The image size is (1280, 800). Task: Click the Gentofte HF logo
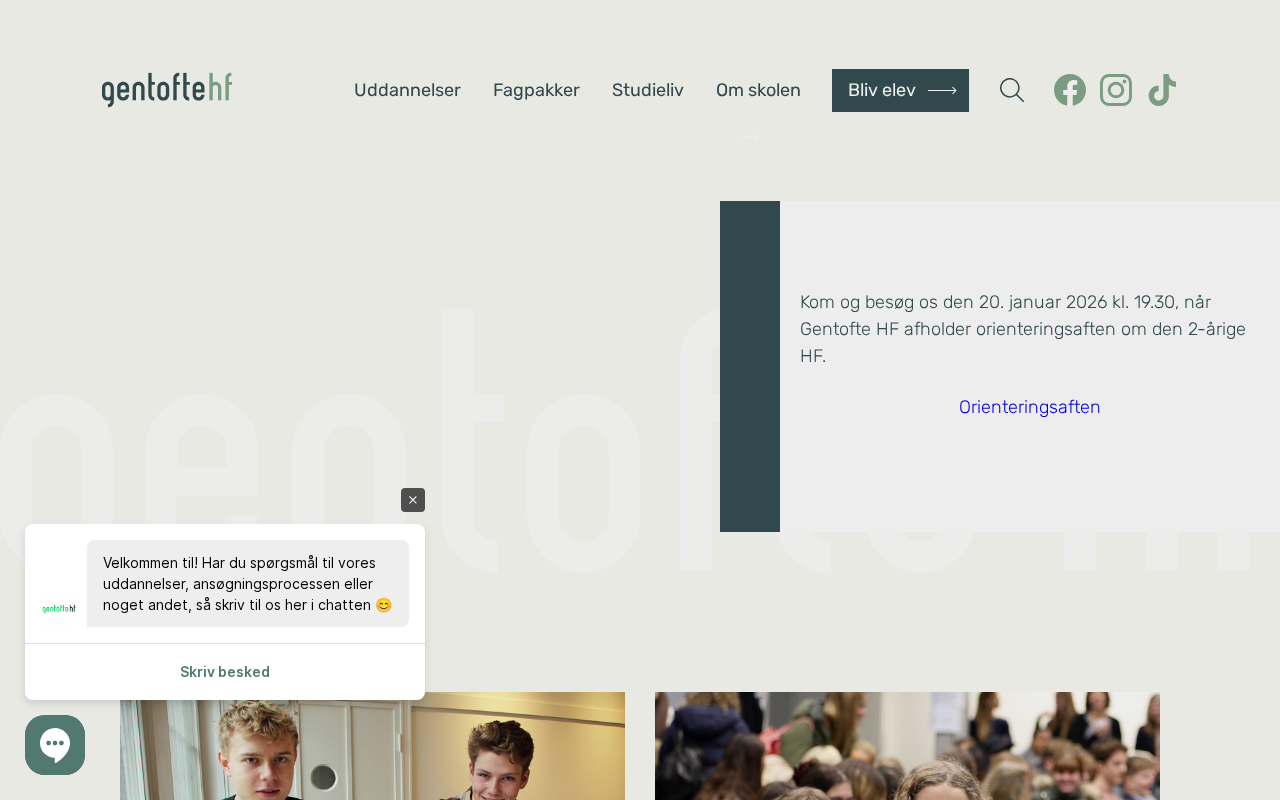point(167,90)
